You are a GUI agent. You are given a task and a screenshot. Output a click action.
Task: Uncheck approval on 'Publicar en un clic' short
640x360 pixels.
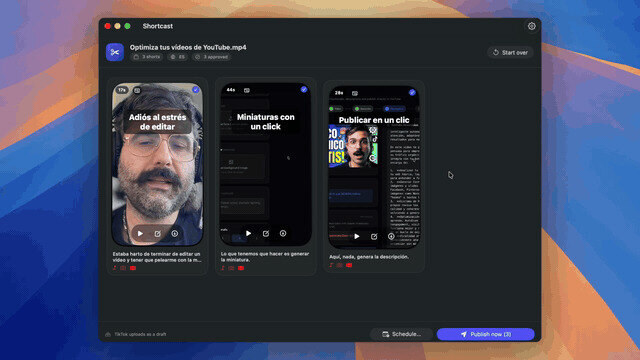[412, 93]
